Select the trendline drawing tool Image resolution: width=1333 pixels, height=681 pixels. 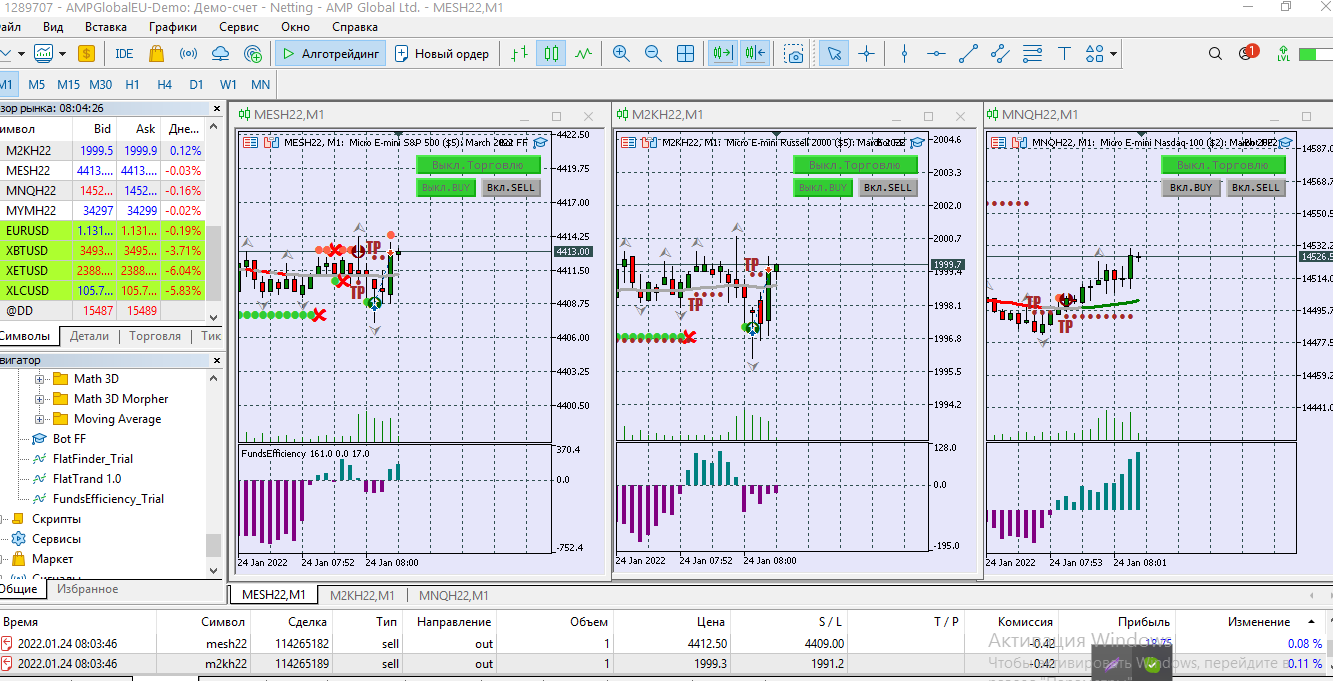(968, 54)
